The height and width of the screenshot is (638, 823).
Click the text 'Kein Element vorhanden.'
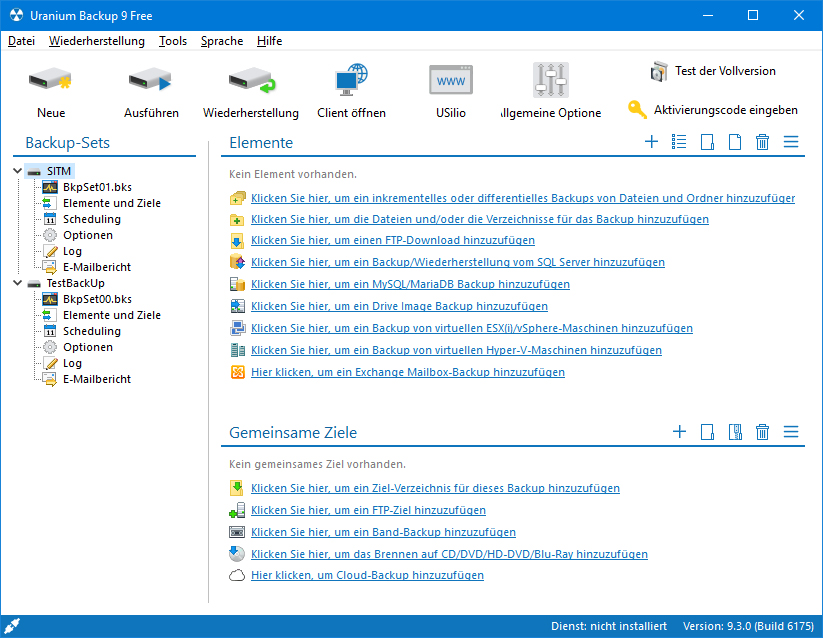tap(293, 174)
